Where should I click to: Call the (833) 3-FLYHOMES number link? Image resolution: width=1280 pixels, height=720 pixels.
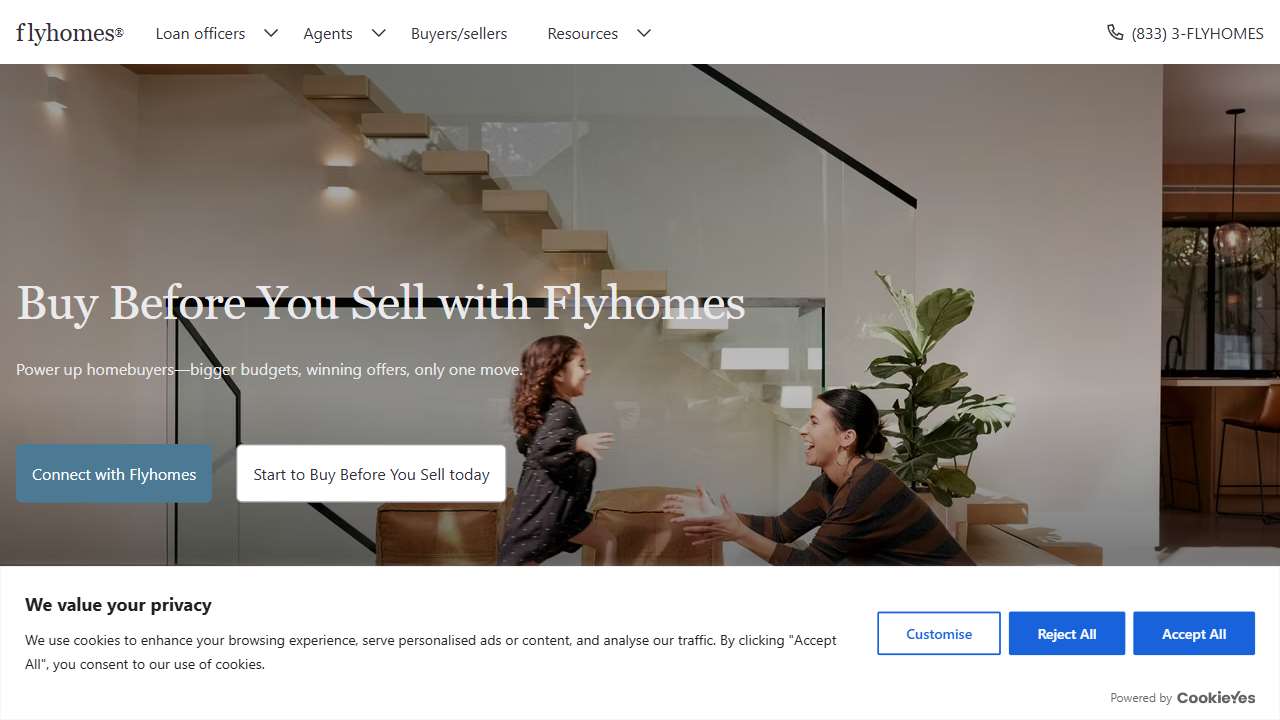click(1198, 33)
